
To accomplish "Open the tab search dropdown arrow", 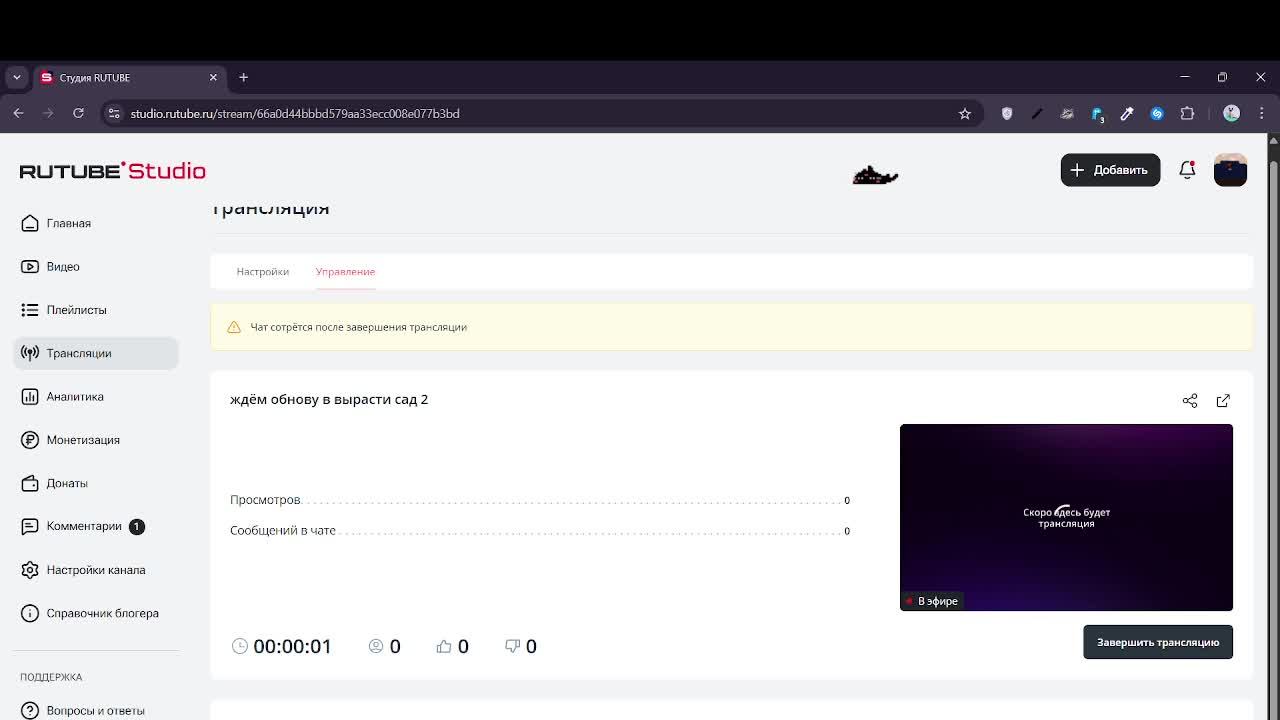I will click(x=16, y=77).
